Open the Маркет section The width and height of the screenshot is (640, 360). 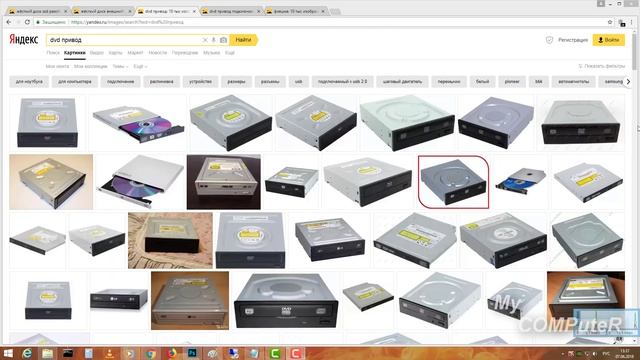tap(135, 53)
